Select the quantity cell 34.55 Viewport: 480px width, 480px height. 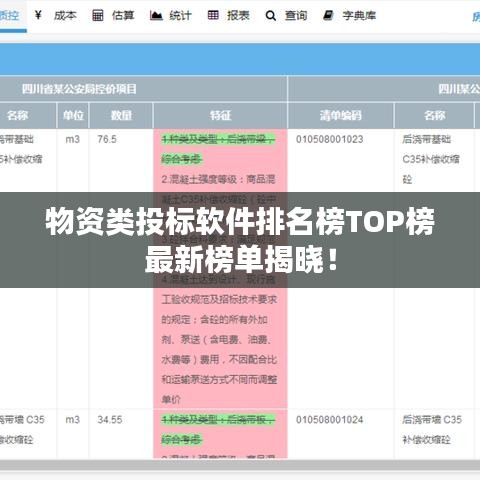[110, 419]
